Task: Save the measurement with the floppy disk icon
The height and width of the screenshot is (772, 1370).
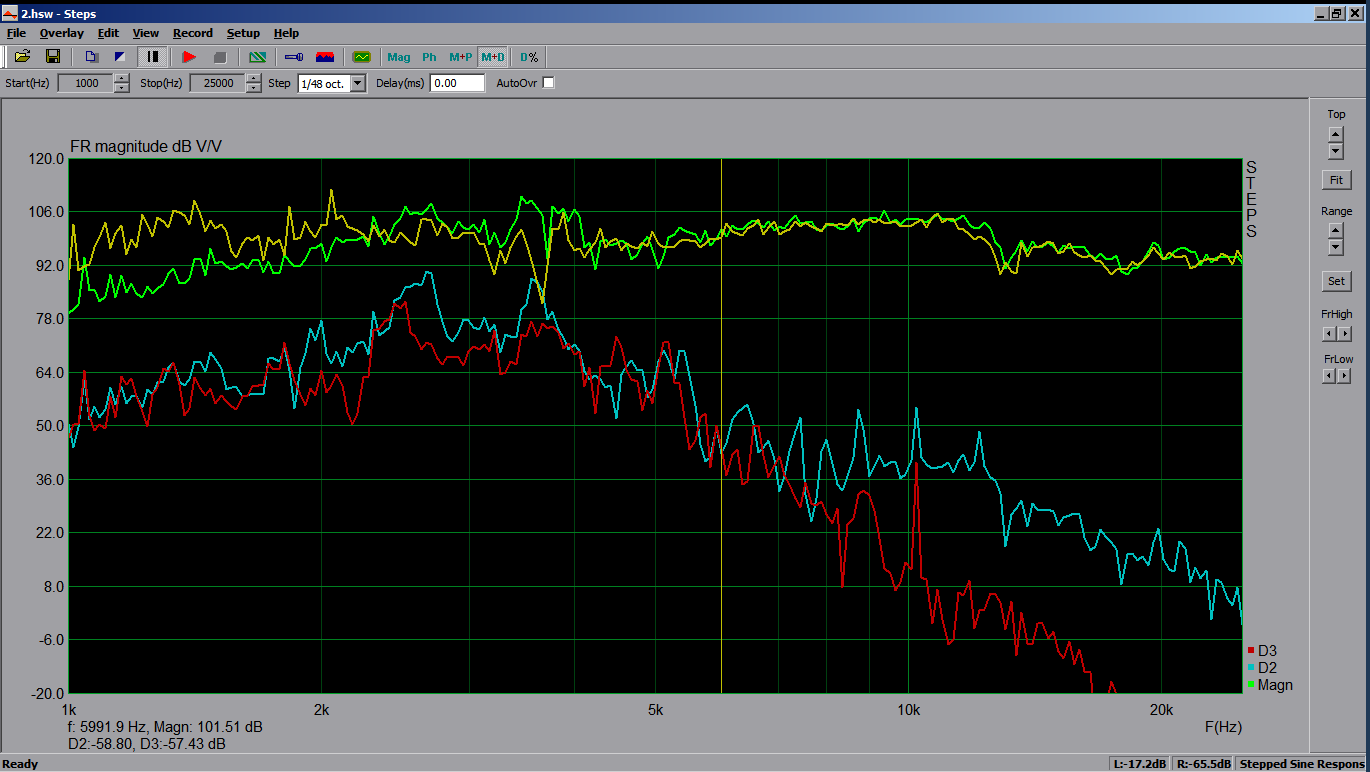Action: [x=53, y=57]
